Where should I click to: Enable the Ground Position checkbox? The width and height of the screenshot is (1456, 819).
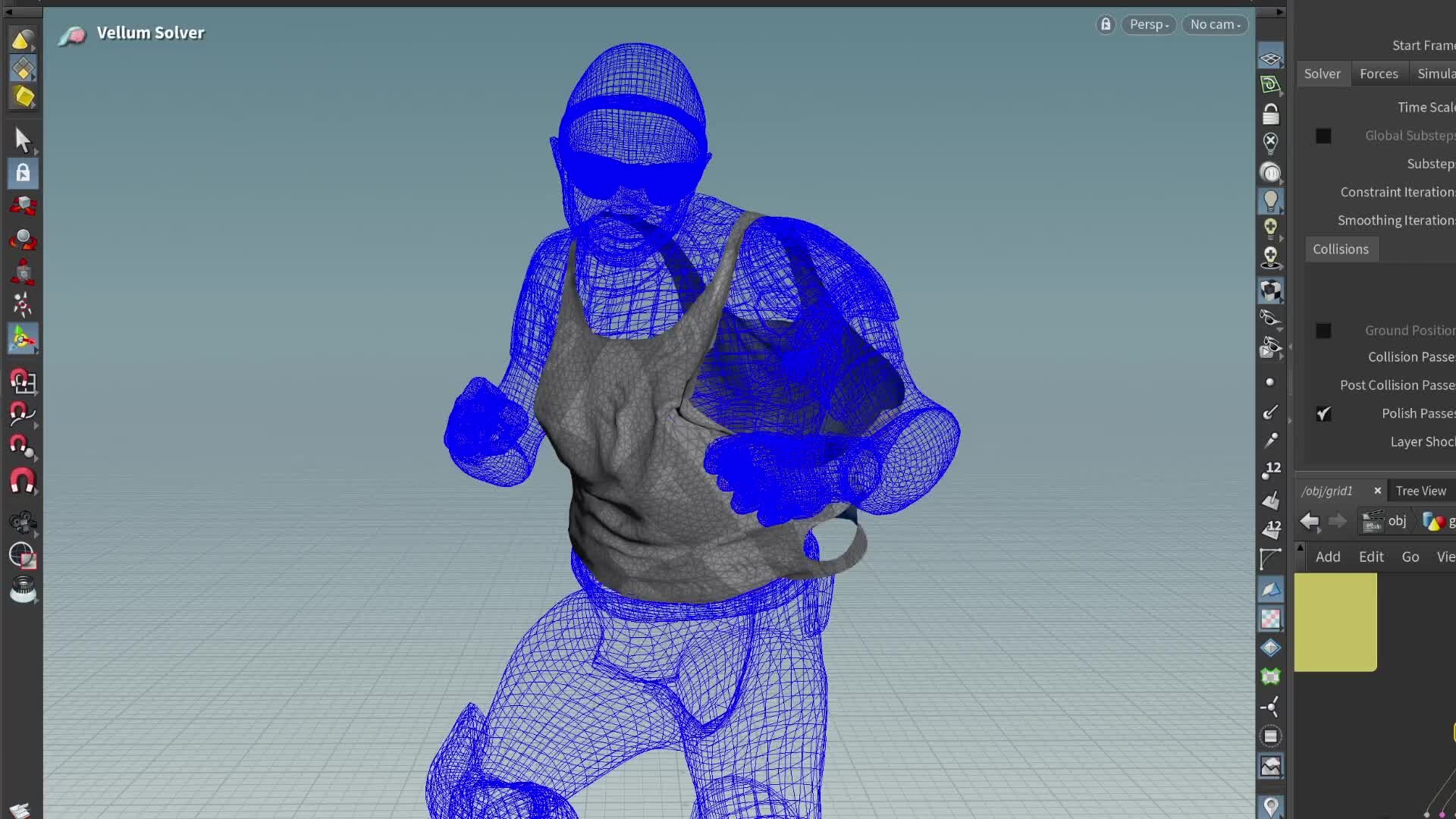pyautogui.click(x=1323, y=331)
